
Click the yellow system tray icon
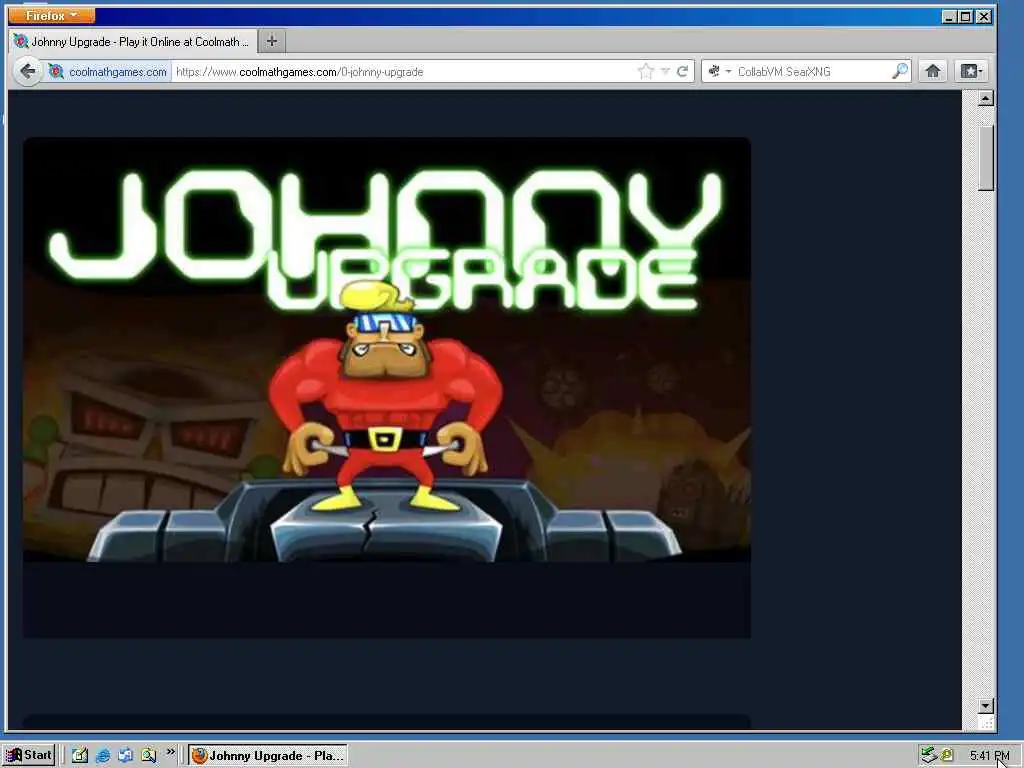tap(946, 756)
